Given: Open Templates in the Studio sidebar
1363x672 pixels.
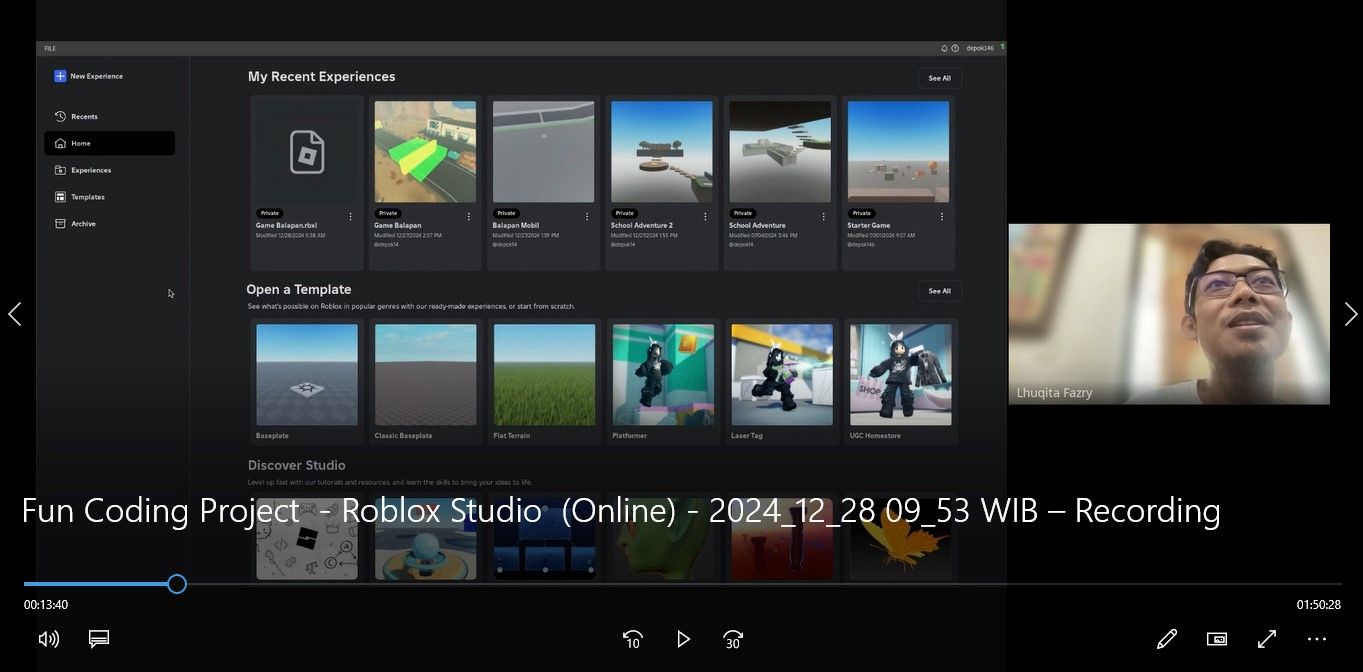Looking at the screenshot, I should coord(109,197).
